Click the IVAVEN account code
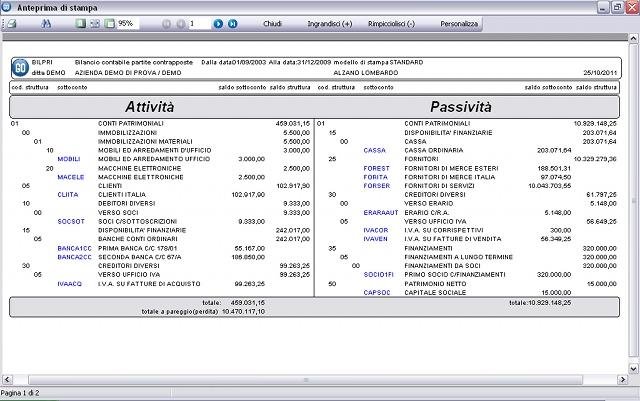This screenshot has width=640, height=401. (x=375, y=239)
